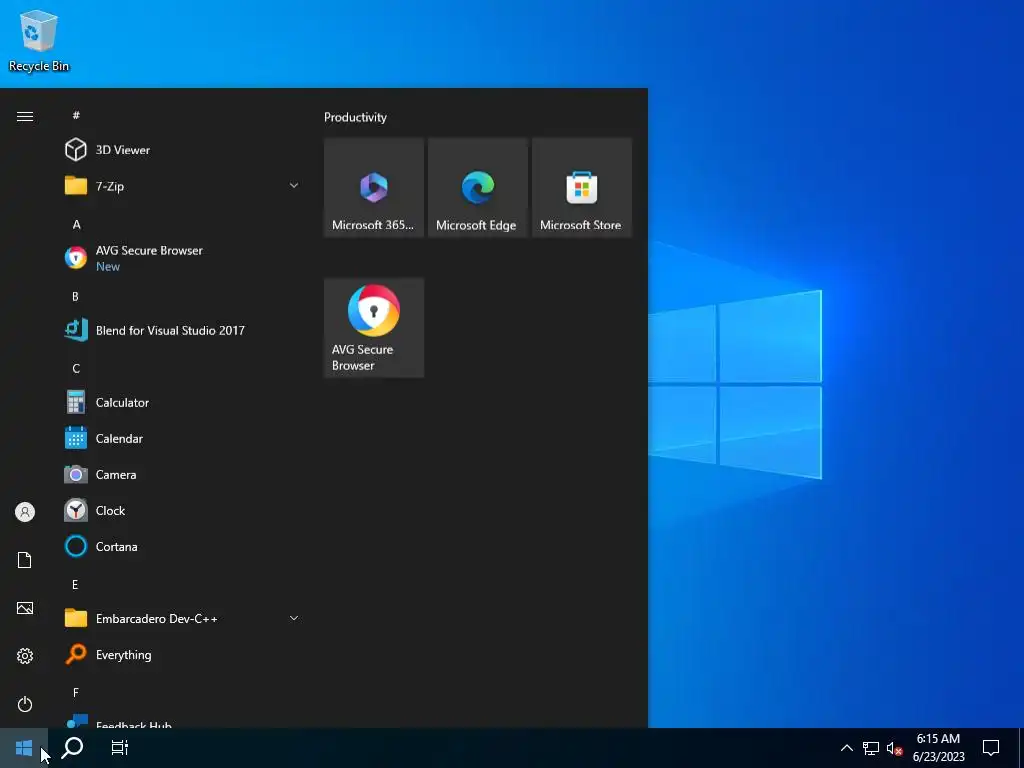Viewport: 1024px width, 768px height.
Task: Open the Recycle Bin on desktop
Action: pyautogui.click(x=39, y=40)
